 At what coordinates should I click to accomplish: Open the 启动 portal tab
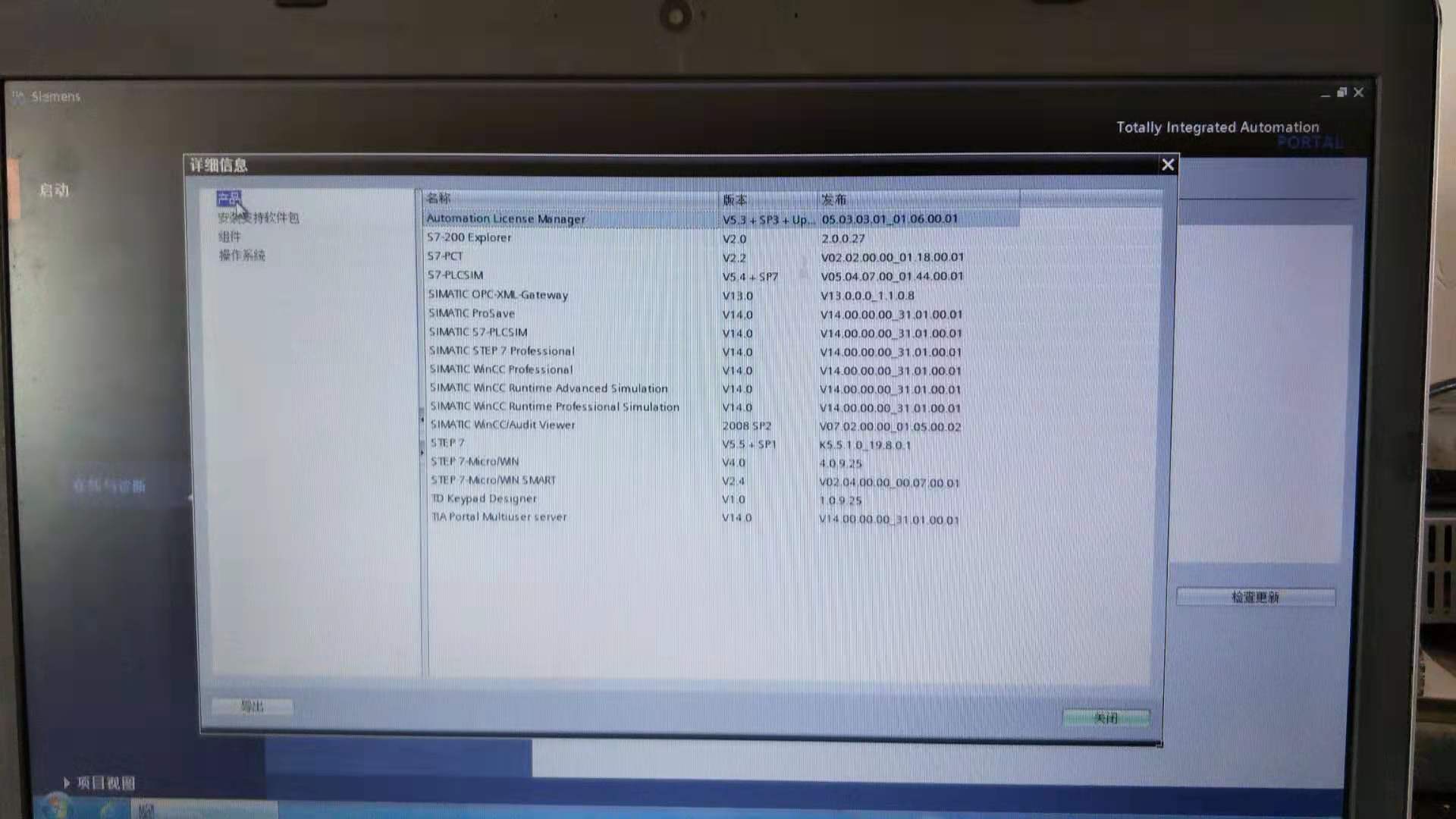click(x=54, y=190)
